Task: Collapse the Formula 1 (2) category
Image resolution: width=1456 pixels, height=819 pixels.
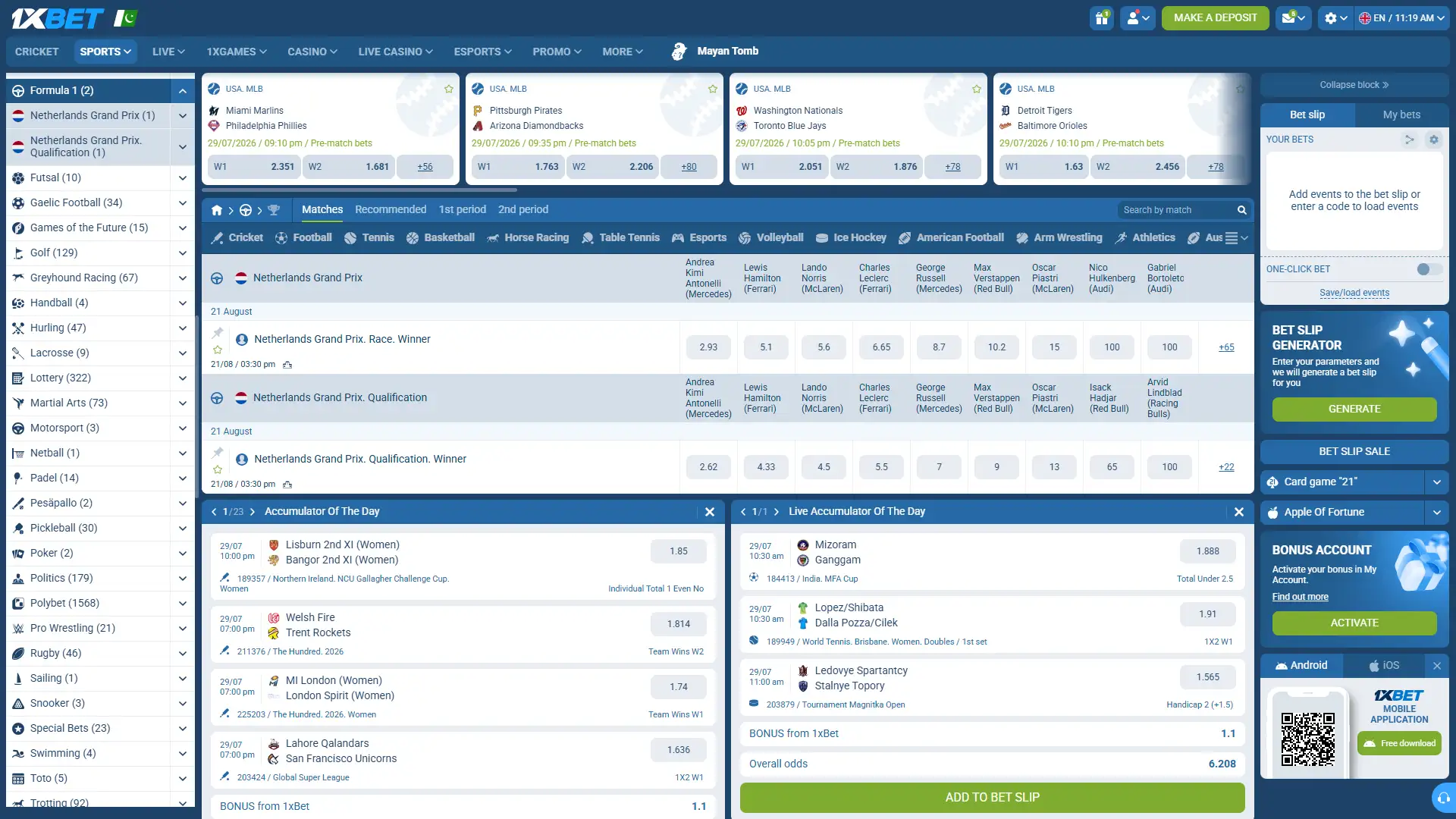Action: click(183, 91)
